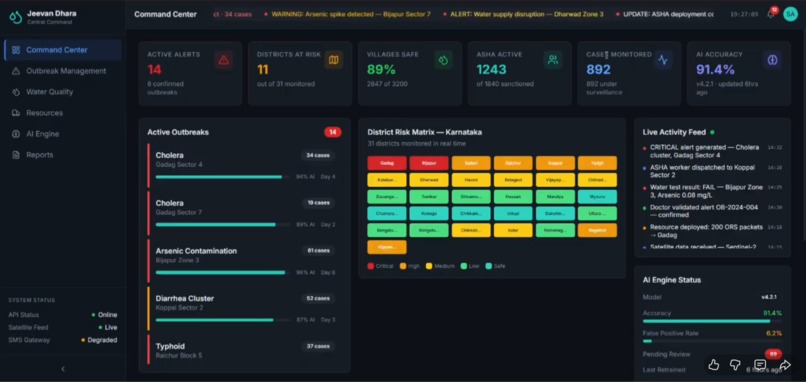Select the green Tumkur district tile

tap(429, 197)
